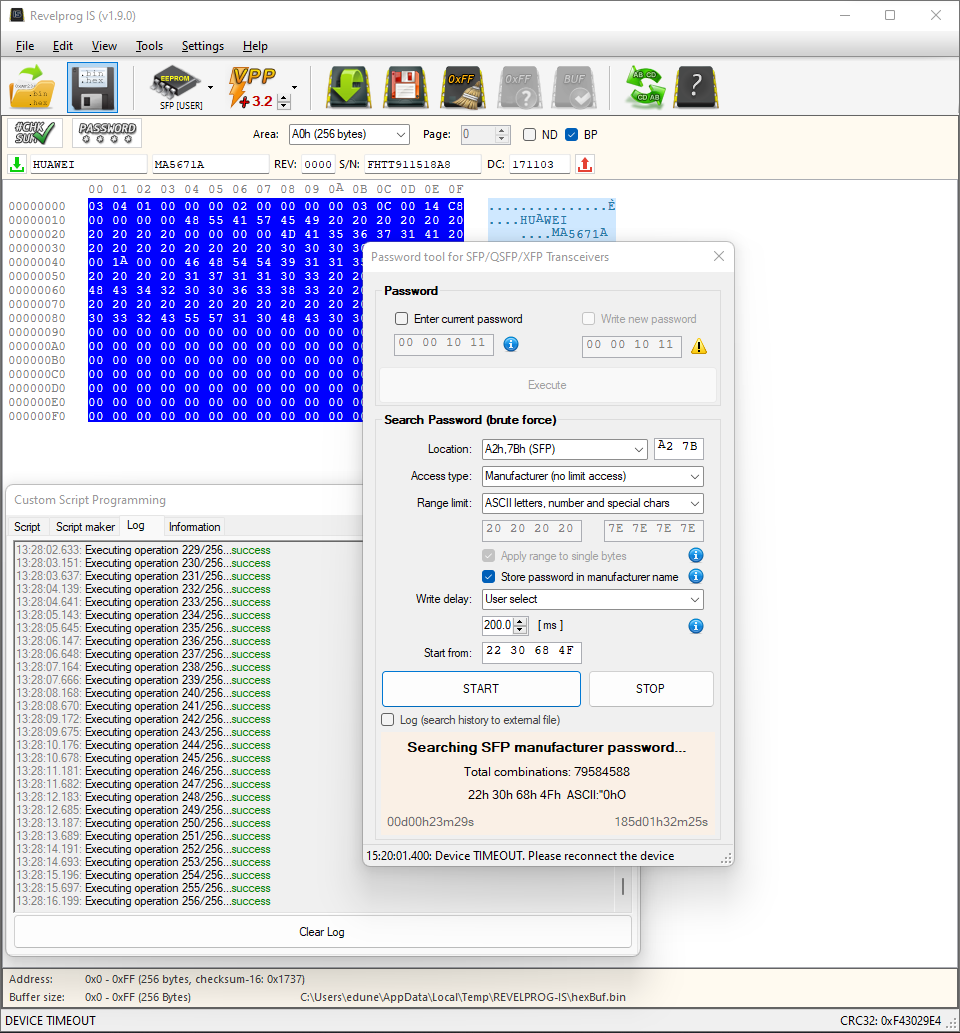Viewport: 960px width, 1033px height.
Task: Click the MA5671A part number field
Action: (x=210, y=164)
